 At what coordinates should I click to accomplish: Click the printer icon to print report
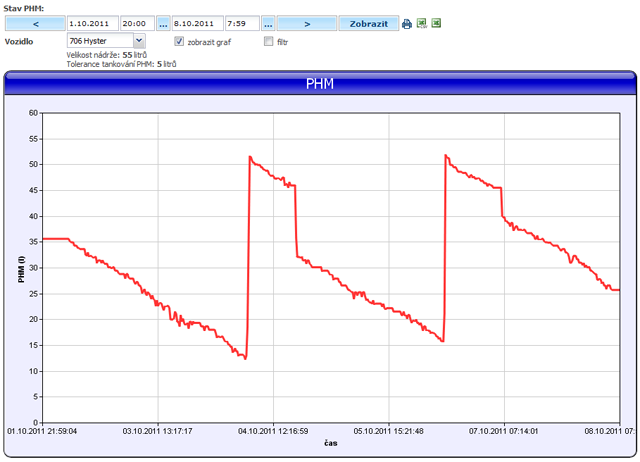pos(407,23)
